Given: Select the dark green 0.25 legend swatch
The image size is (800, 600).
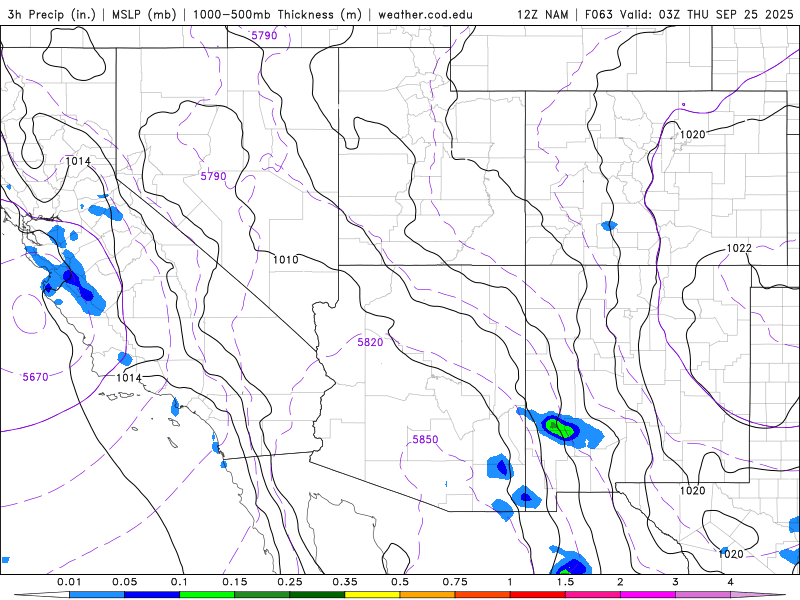Looking at the screenshot, I should tap(317, 595).
